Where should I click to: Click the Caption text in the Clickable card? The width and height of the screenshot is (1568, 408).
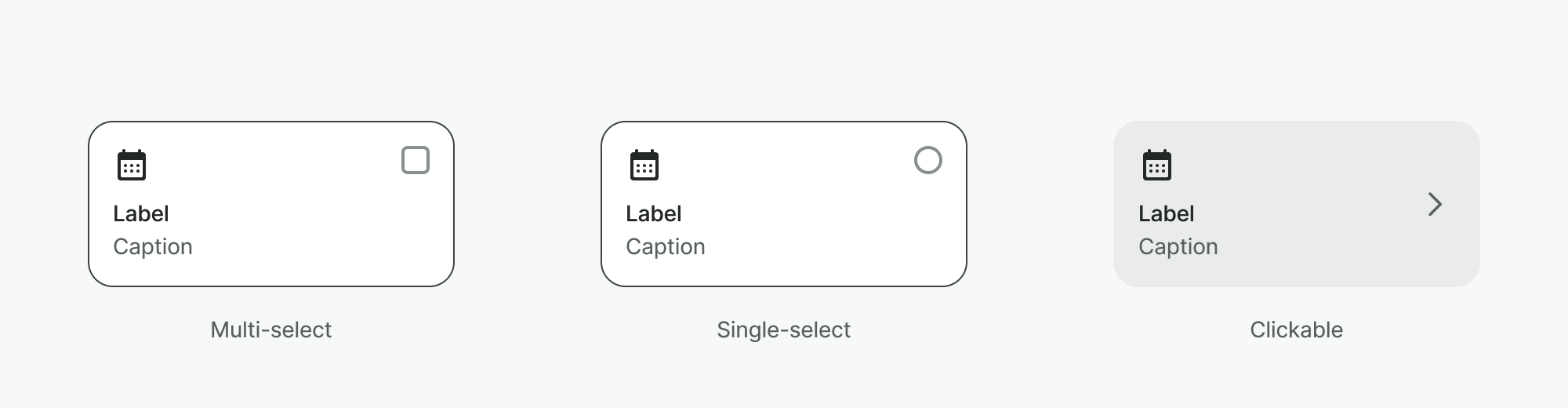[1178, 246]
